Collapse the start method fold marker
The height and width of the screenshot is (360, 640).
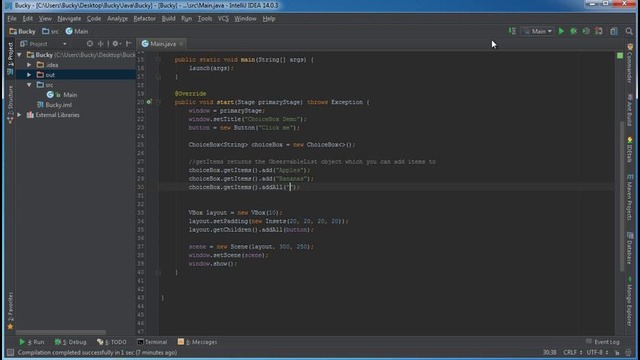pos(158,102)
